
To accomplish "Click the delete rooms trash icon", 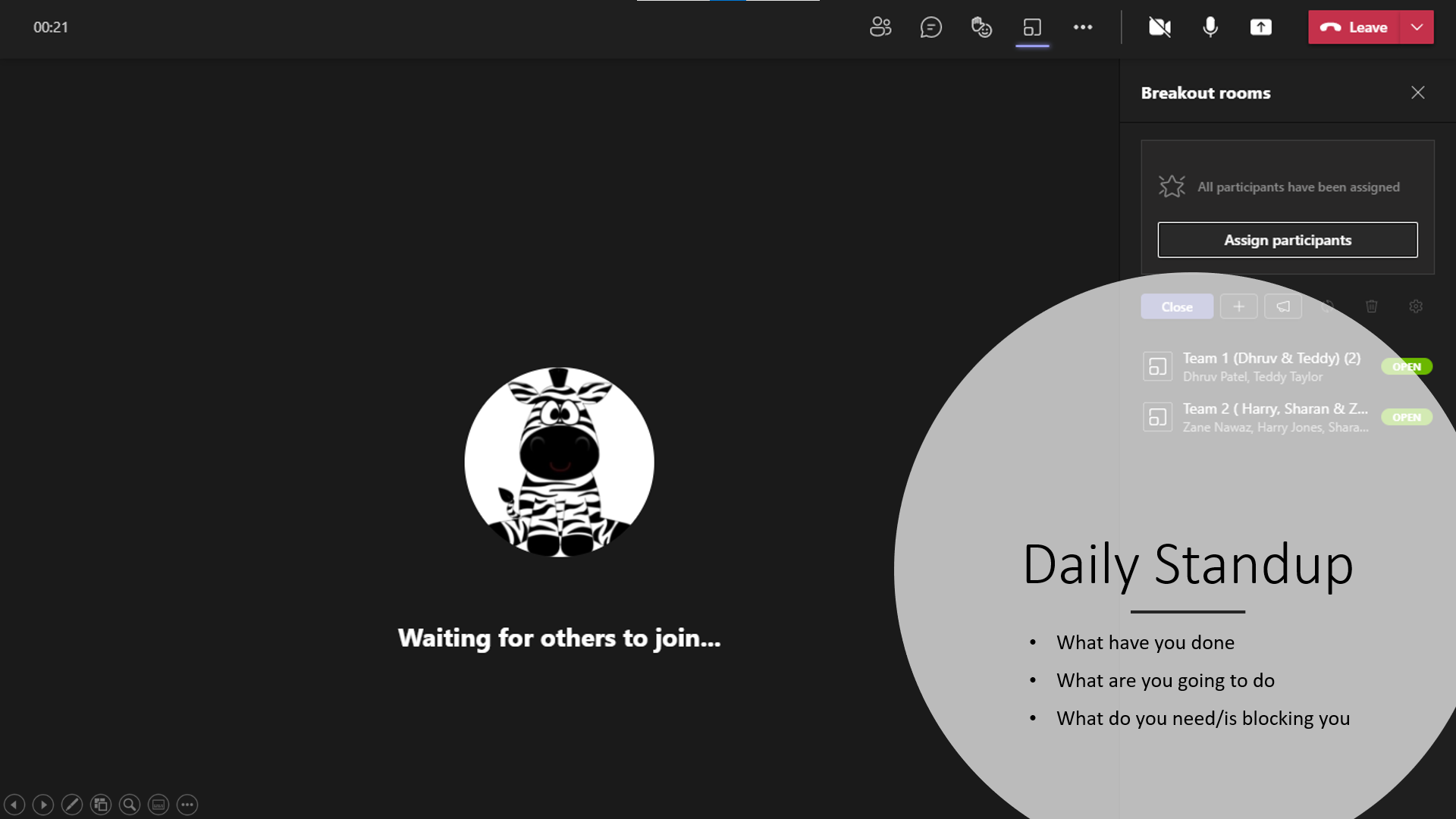I will [1371, 306].
